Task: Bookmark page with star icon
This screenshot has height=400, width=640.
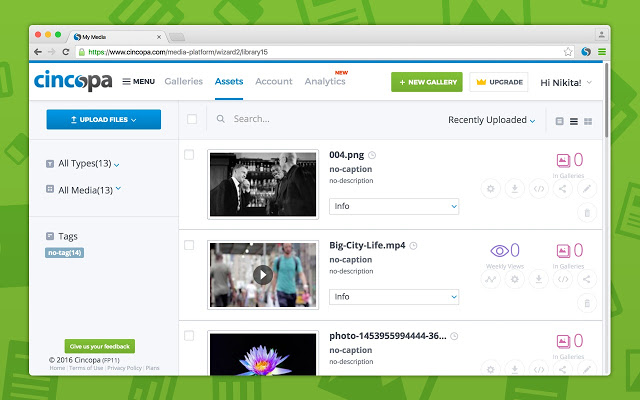Action: click(x=568, y=52)
